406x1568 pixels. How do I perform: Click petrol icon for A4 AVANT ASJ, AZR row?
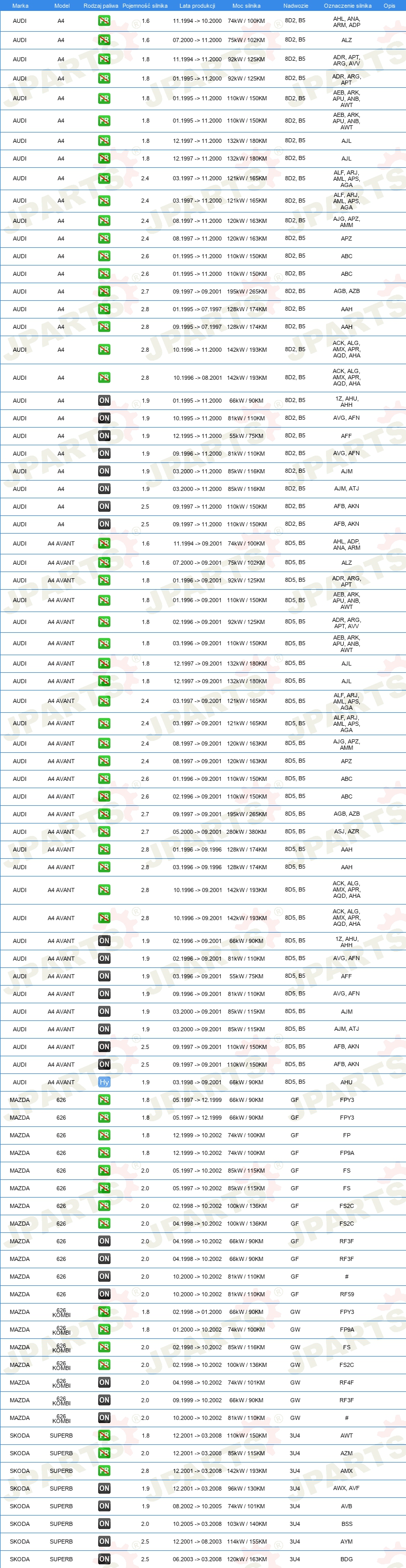point(104,831)
